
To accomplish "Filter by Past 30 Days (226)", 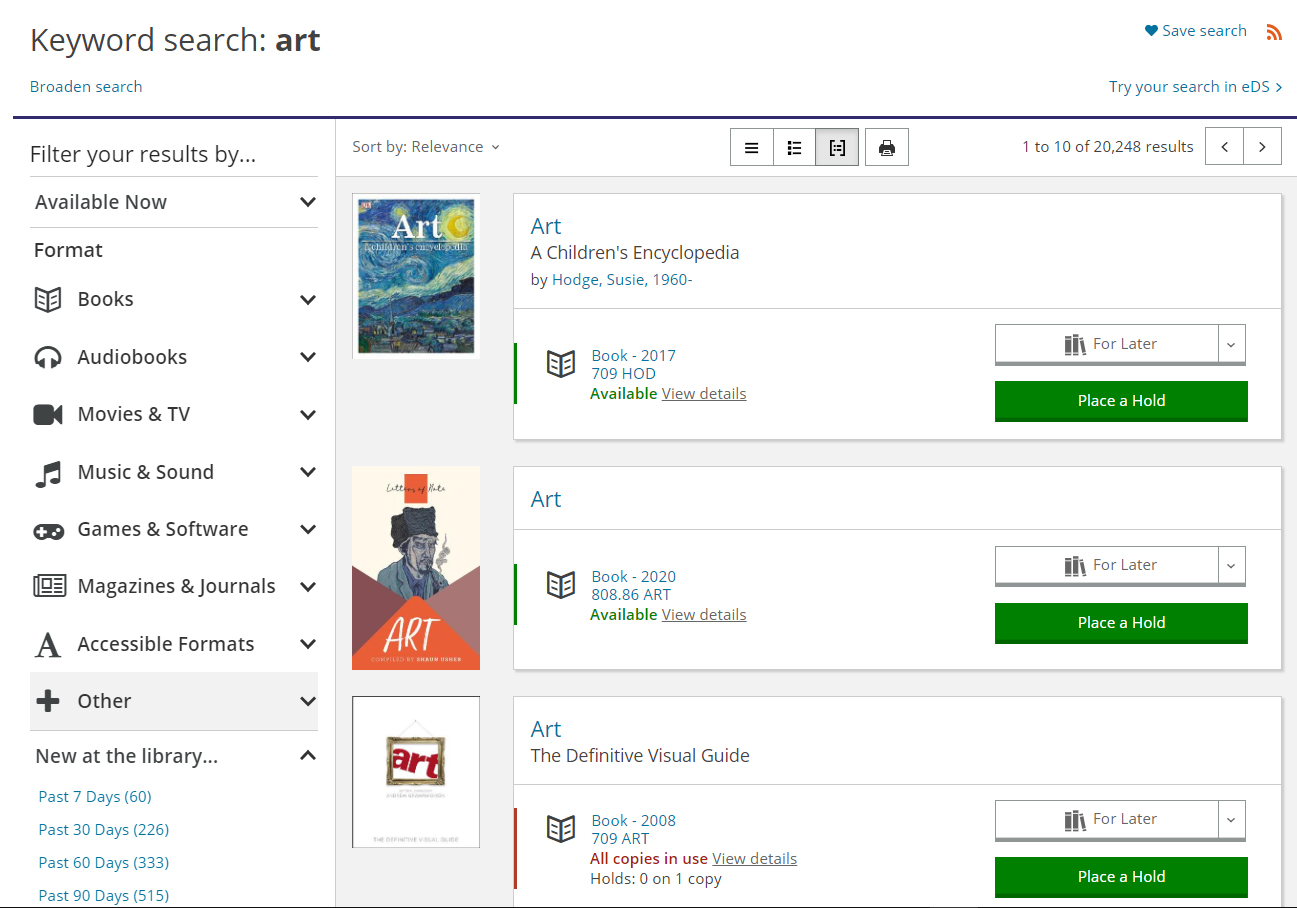I will (x=103, y=830).
